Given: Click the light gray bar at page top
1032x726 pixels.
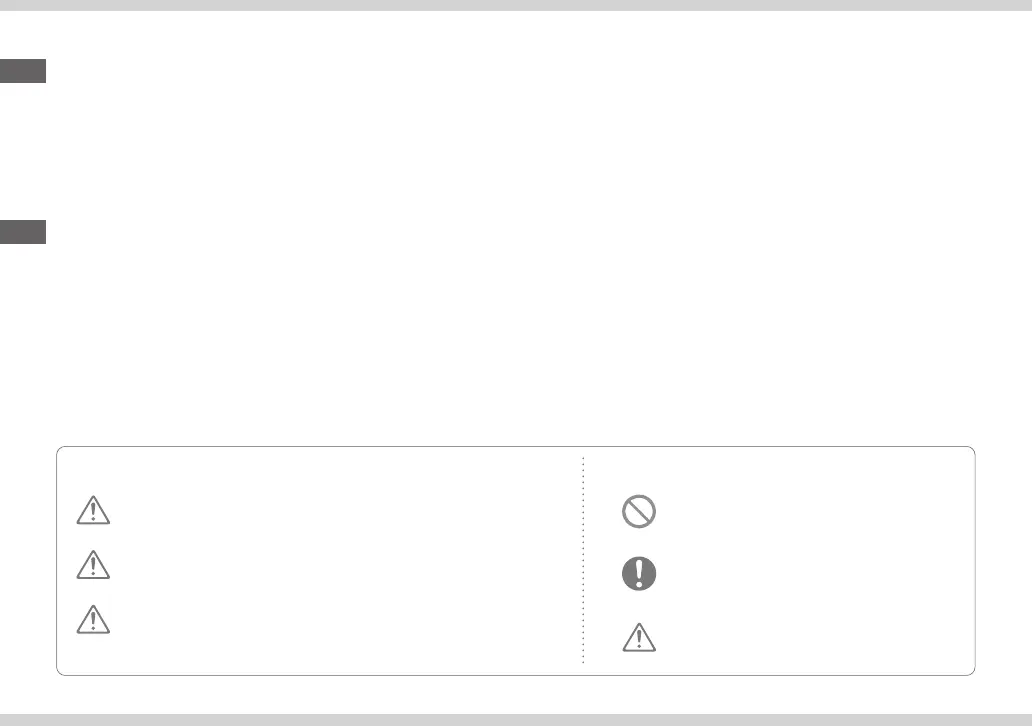Looking at the screenshot, I should 516,5.
